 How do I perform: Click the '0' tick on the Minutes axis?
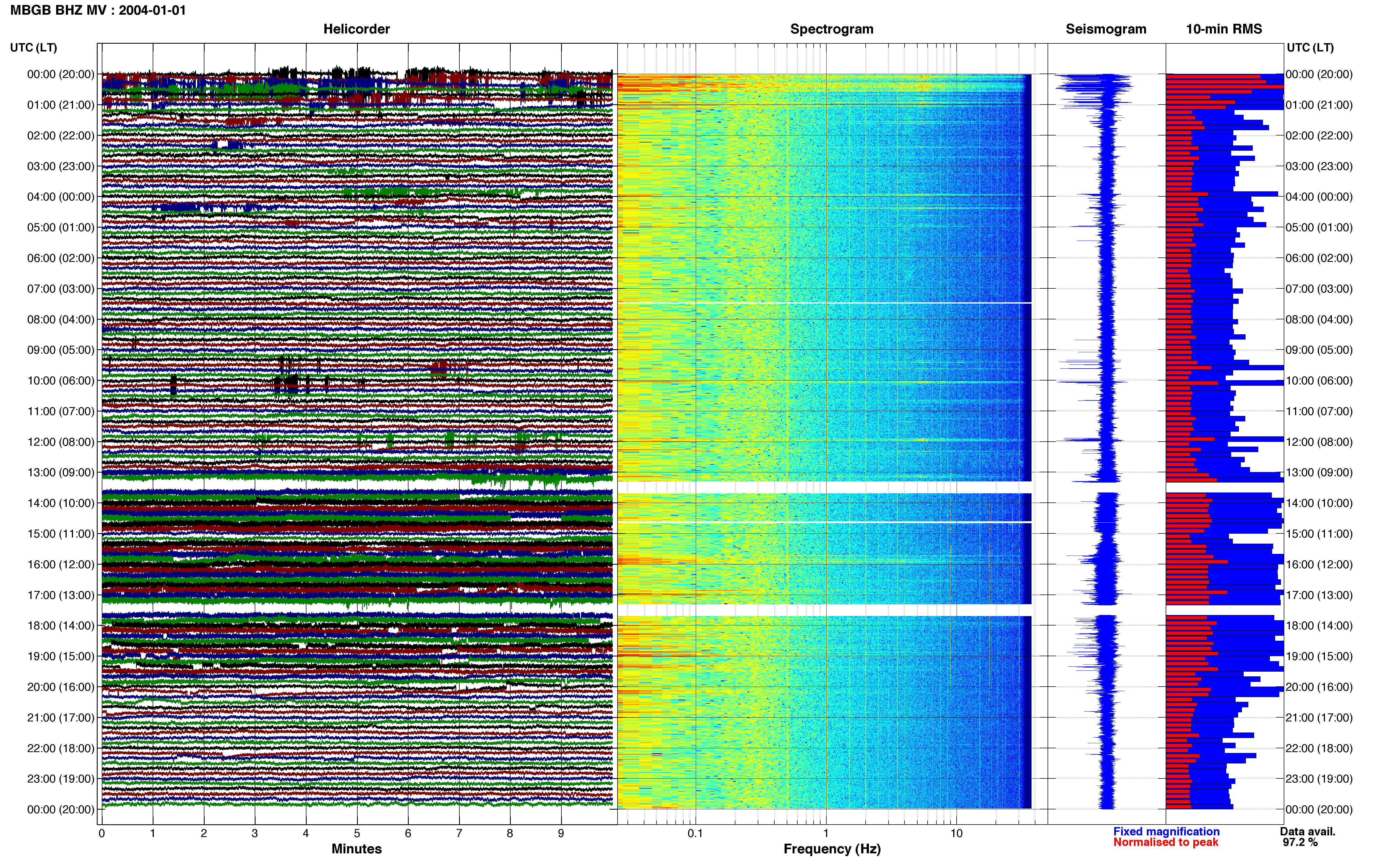(x=101, y=833)
